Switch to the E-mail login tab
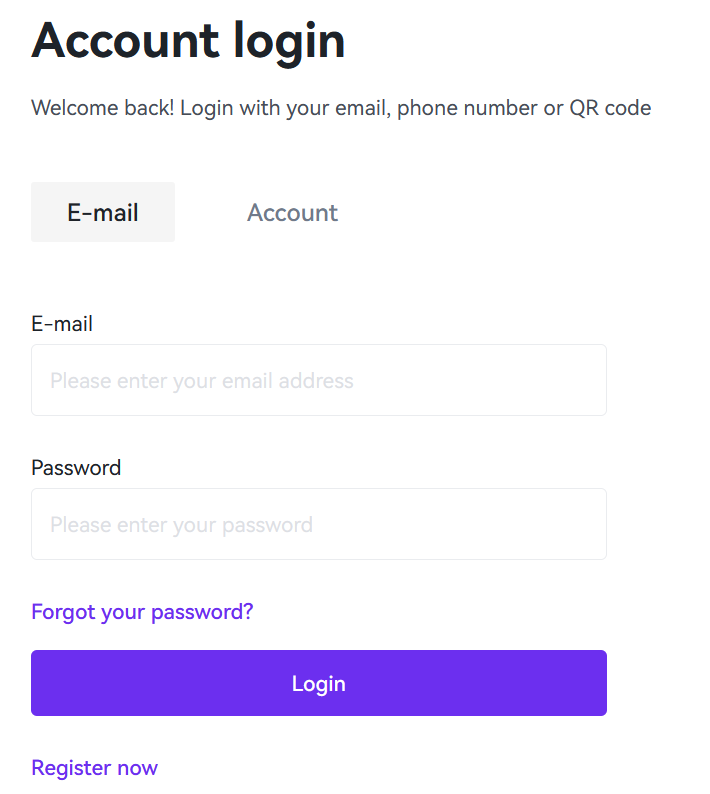 (x=103, y=212)
